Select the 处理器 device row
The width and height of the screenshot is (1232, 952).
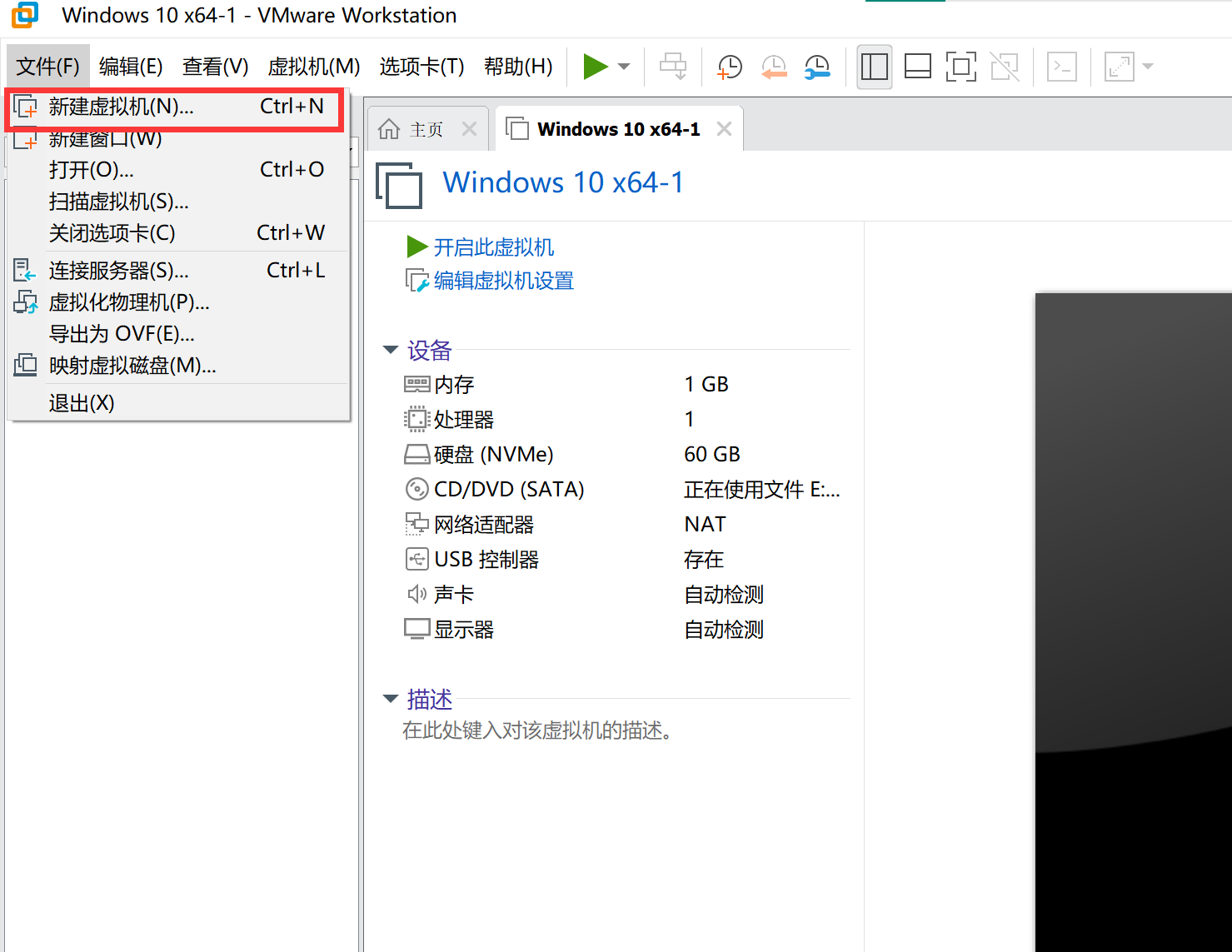pos(626,420)
